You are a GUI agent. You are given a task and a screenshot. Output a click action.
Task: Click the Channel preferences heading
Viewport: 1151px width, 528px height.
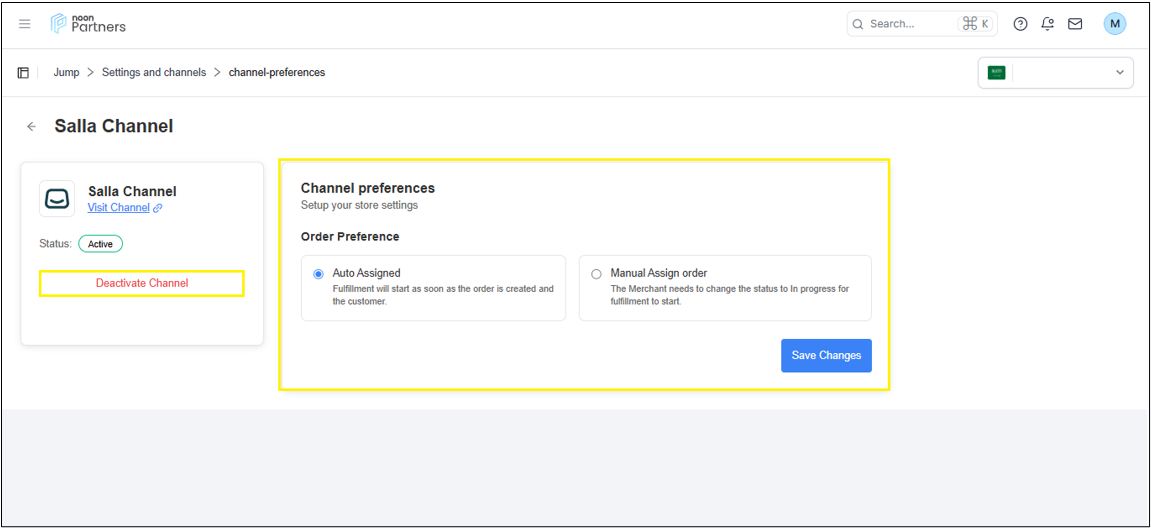368,188
